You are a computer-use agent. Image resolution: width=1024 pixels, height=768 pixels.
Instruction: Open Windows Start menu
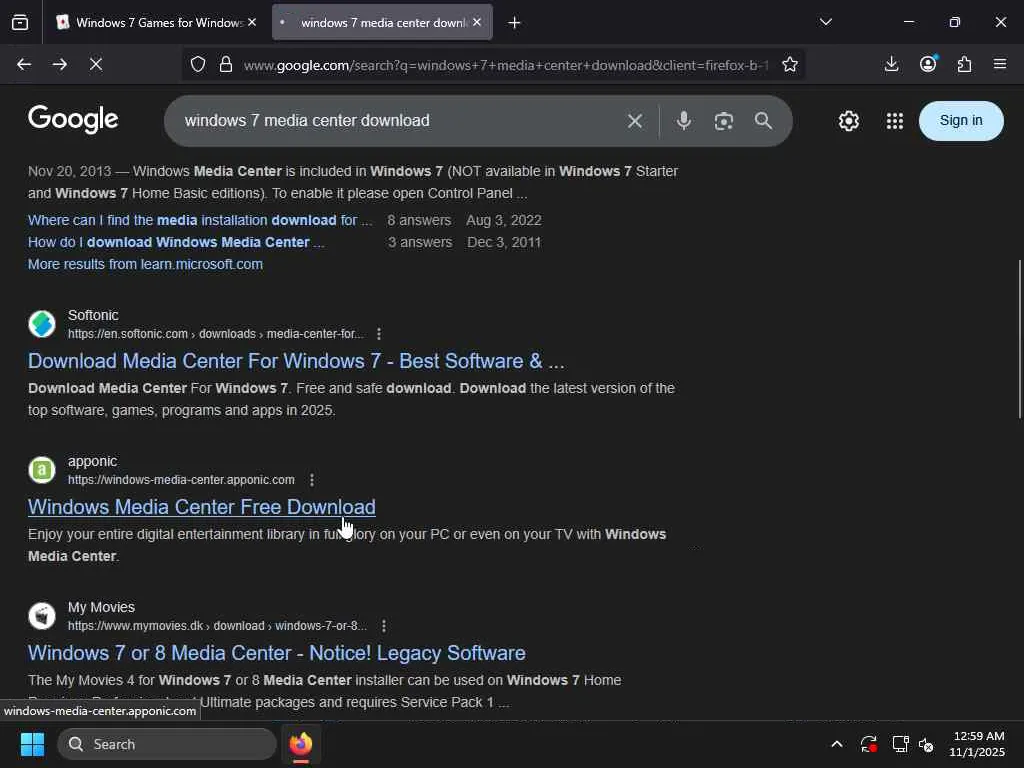(x=32, y=744)
